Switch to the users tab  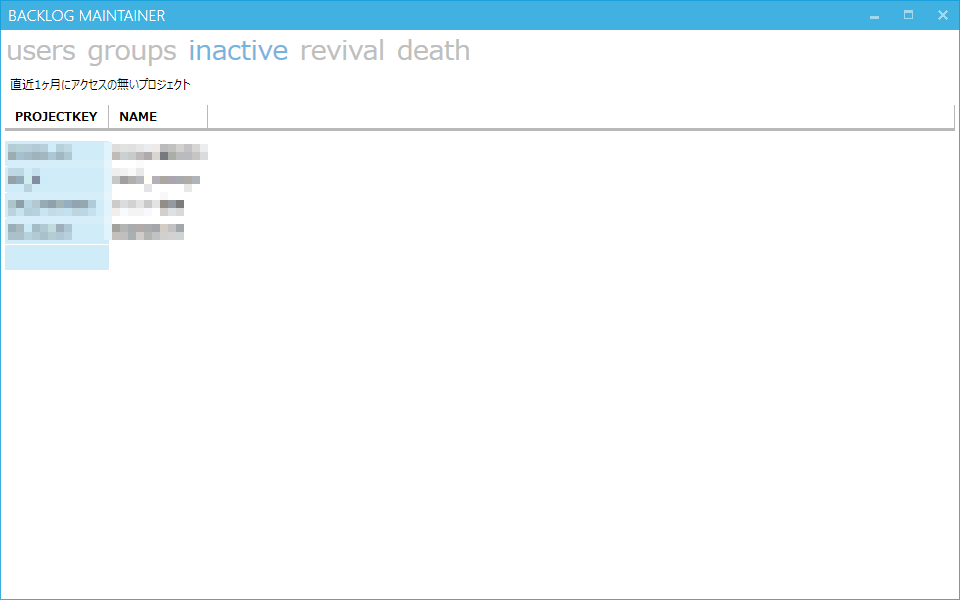click(41, 51)
